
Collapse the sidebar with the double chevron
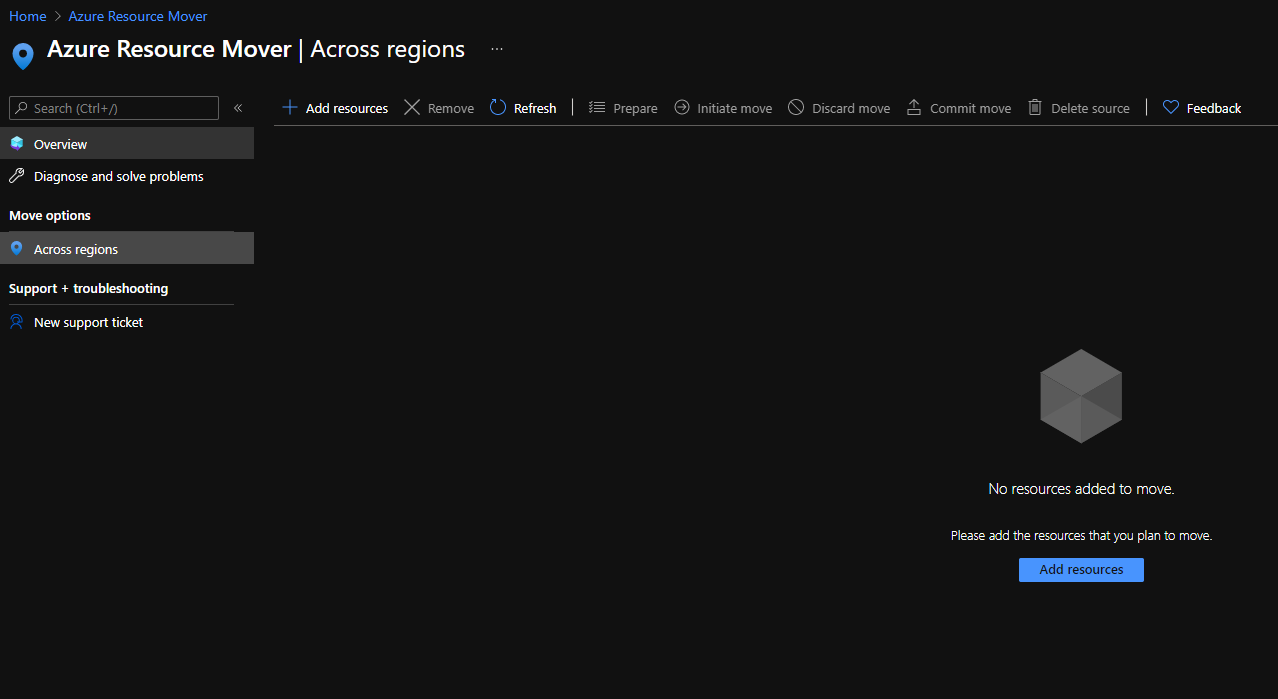238,108
